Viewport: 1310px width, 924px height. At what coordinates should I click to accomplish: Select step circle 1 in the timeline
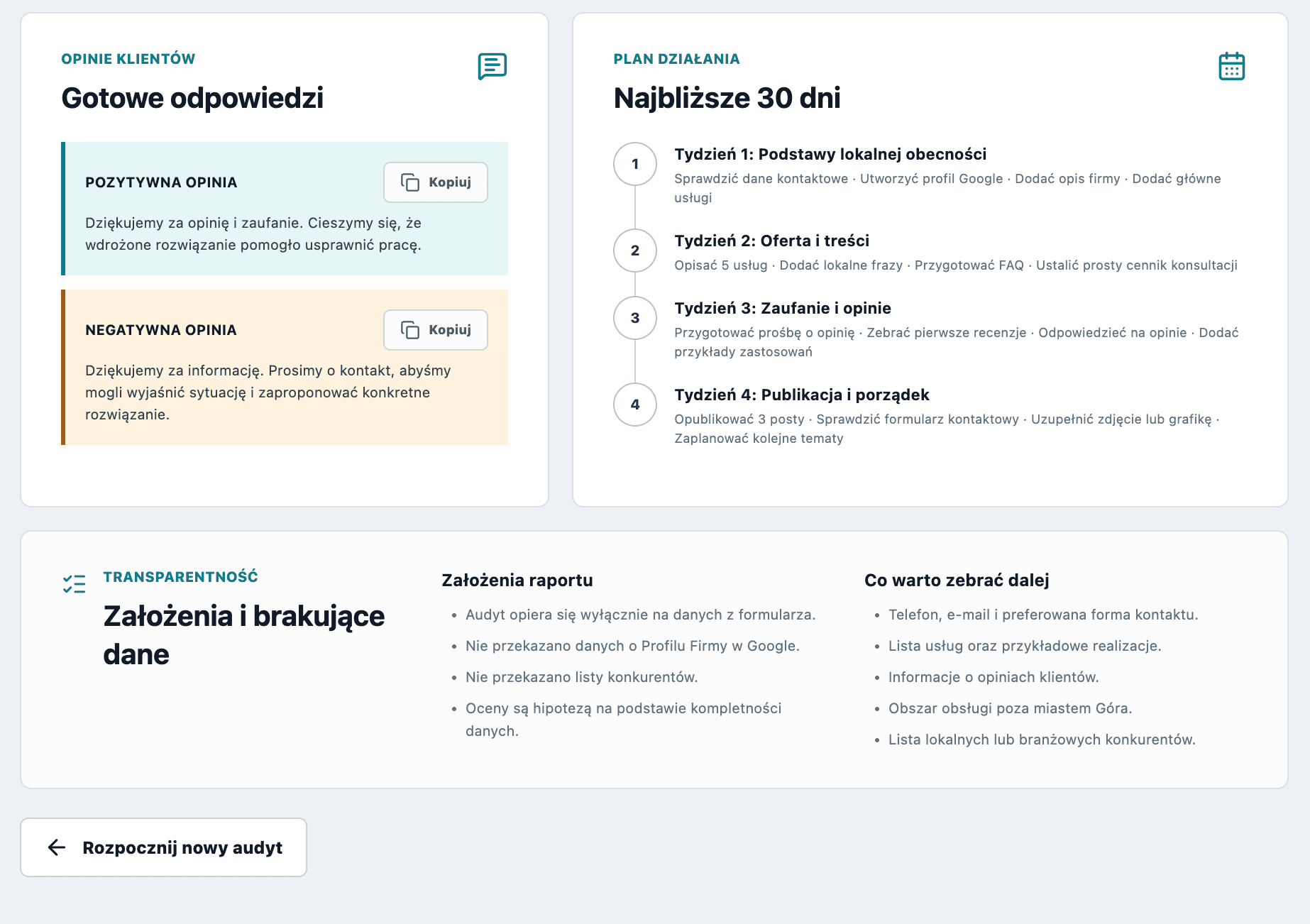click(635, 164)
